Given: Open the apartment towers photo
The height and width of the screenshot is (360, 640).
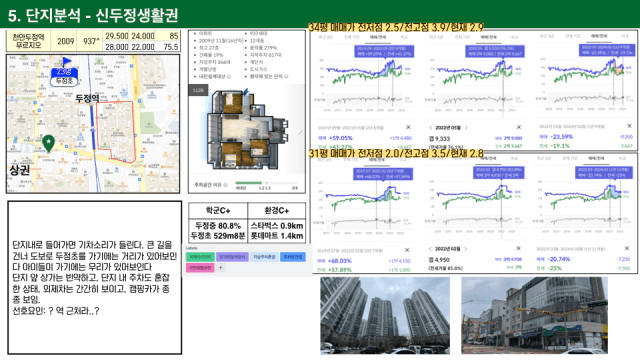Looking at the screenshot, I should click(x=385, y=315).
